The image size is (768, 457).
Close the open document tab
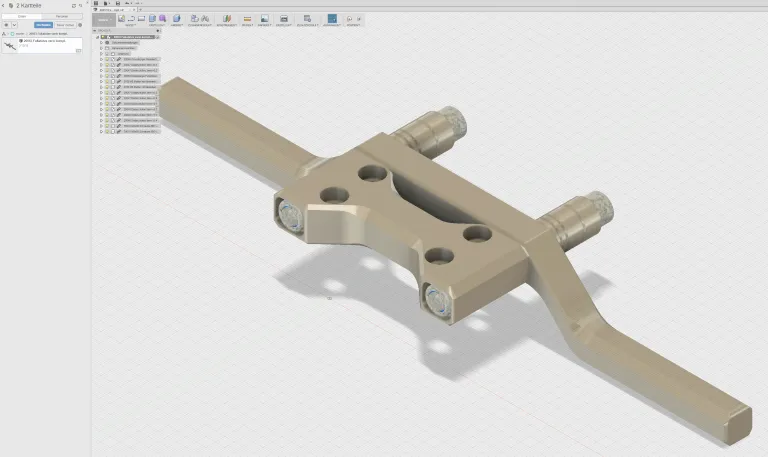point(134,9)
